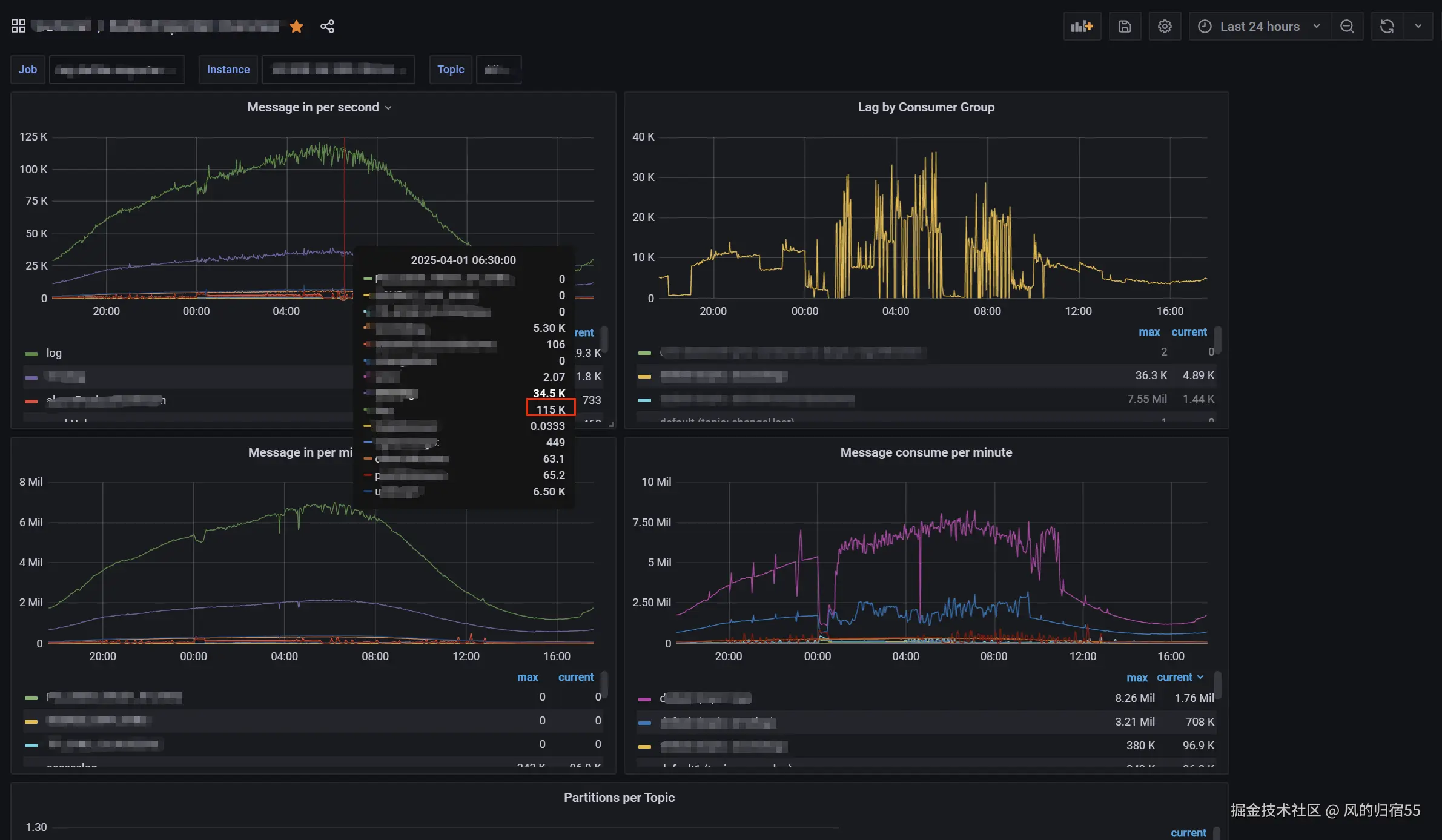Screen dimensions: 1442x840
Task: Toggle the series showing 7.55 Mil max lag
Action: tap(757, 400)
